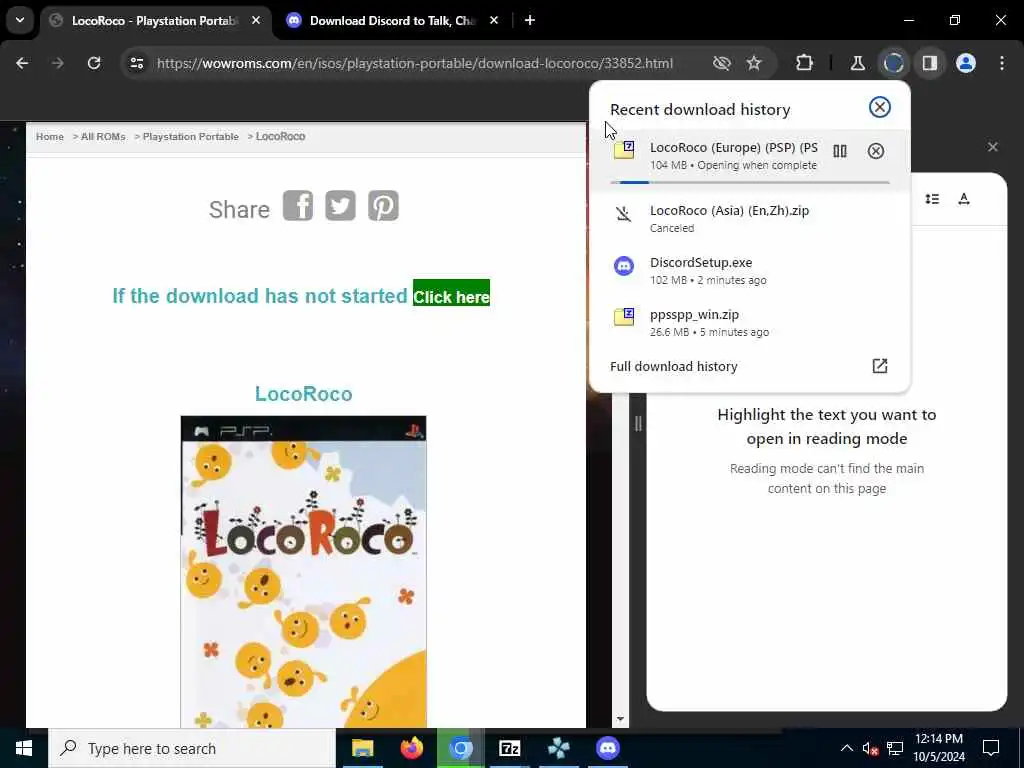Open the network tray icon
The width and height of the screenshot is (1024, 768).
coord(895,748)
